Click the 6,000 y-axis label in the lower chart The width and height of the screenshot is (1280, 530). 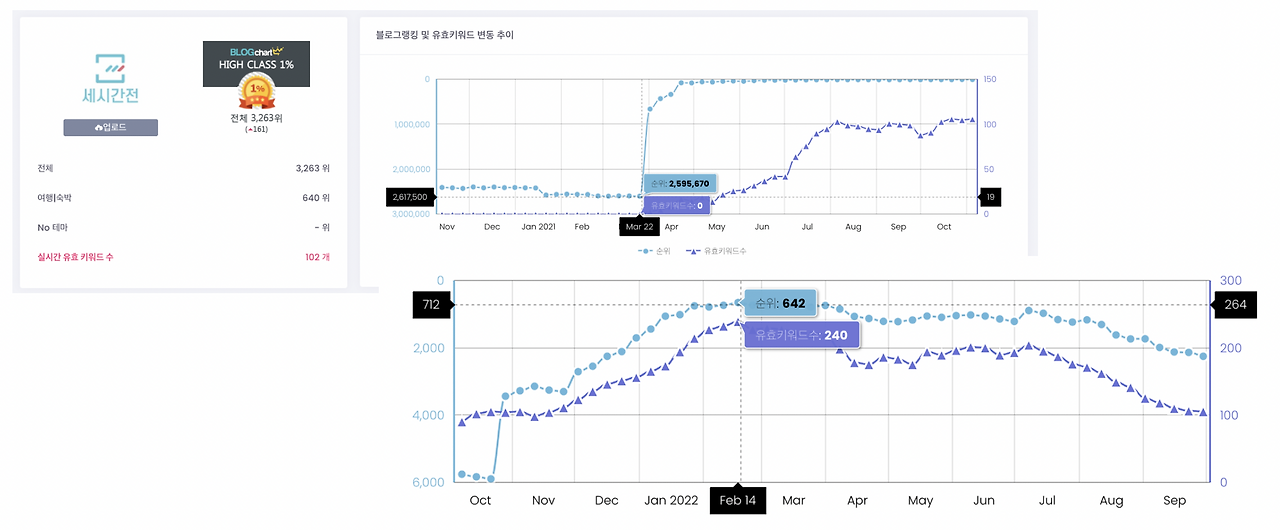(427, 482)
